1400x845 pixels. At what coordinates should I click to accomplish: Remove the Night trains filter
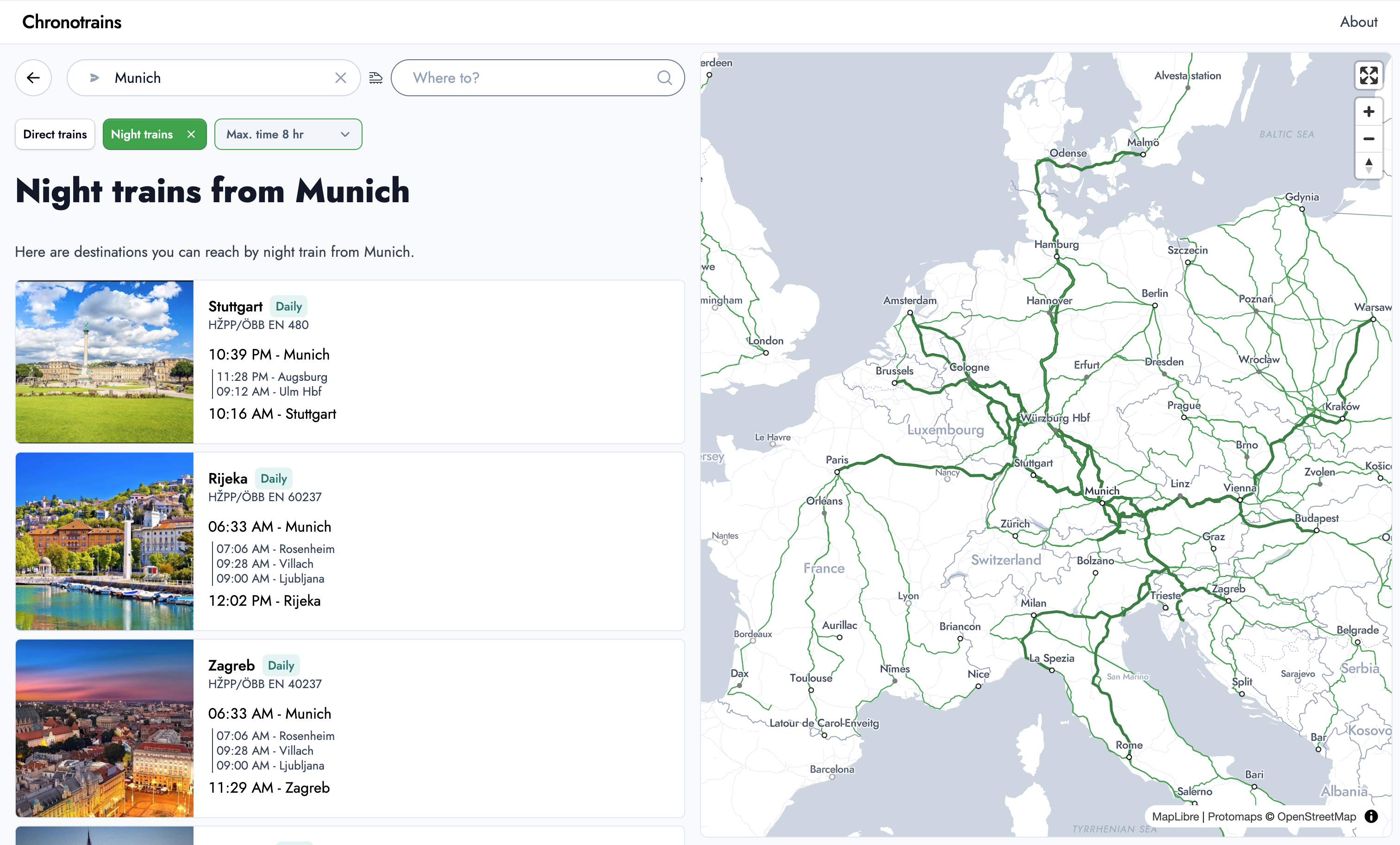pos(191,135)
